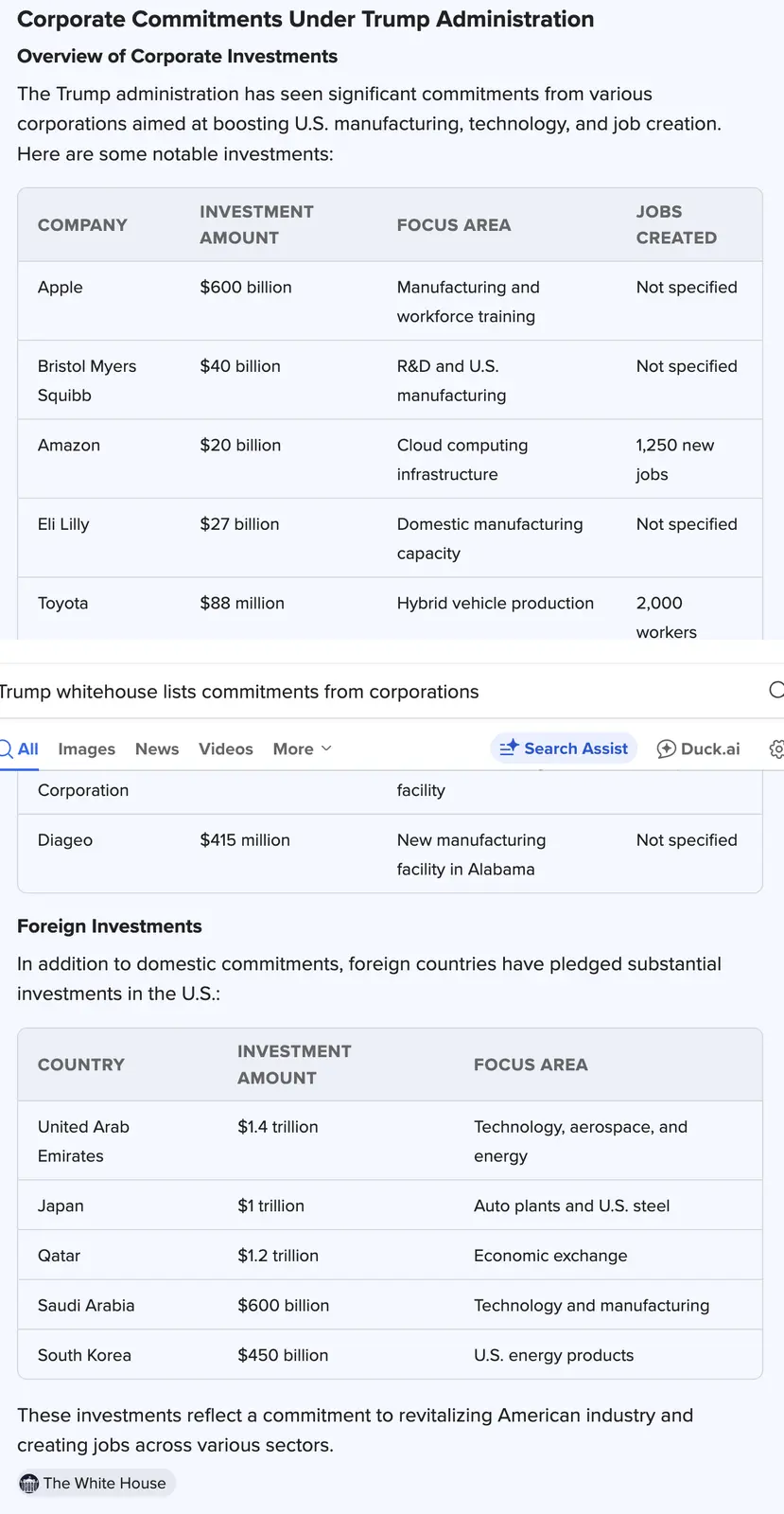Click the Bristol Myers Squibb cell
Image resolution: width=784 pixels, height=1514 pixels.
point(87,380)
